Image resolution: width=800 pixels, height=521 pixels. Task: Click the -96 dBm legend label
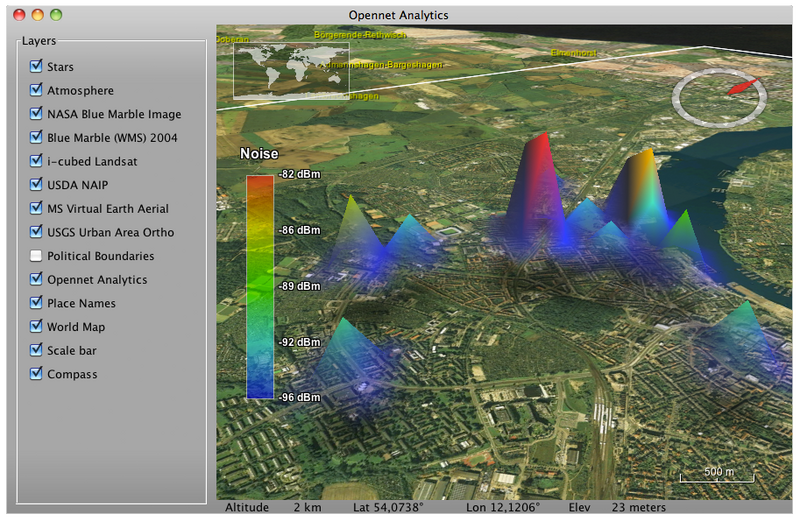pos(299,397)
